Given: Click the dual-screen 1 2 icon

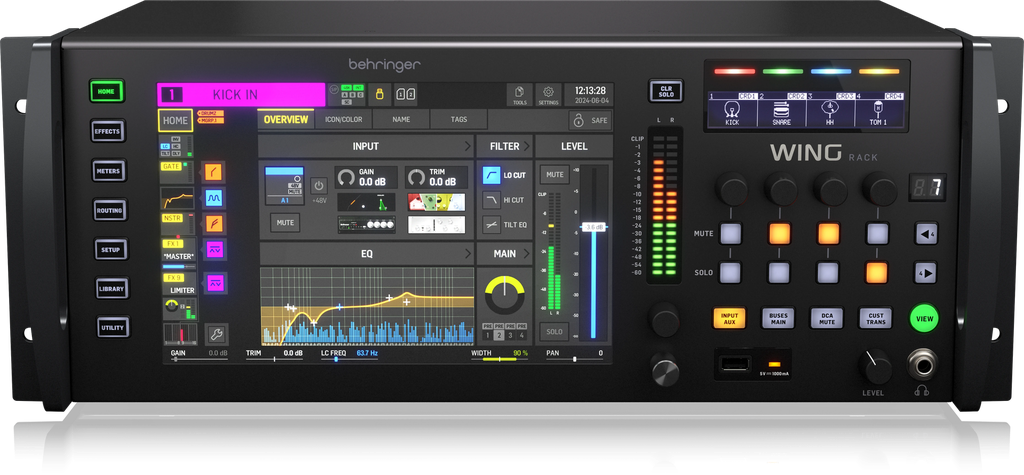Looking at the screenshot, I should tap(405, 94).
